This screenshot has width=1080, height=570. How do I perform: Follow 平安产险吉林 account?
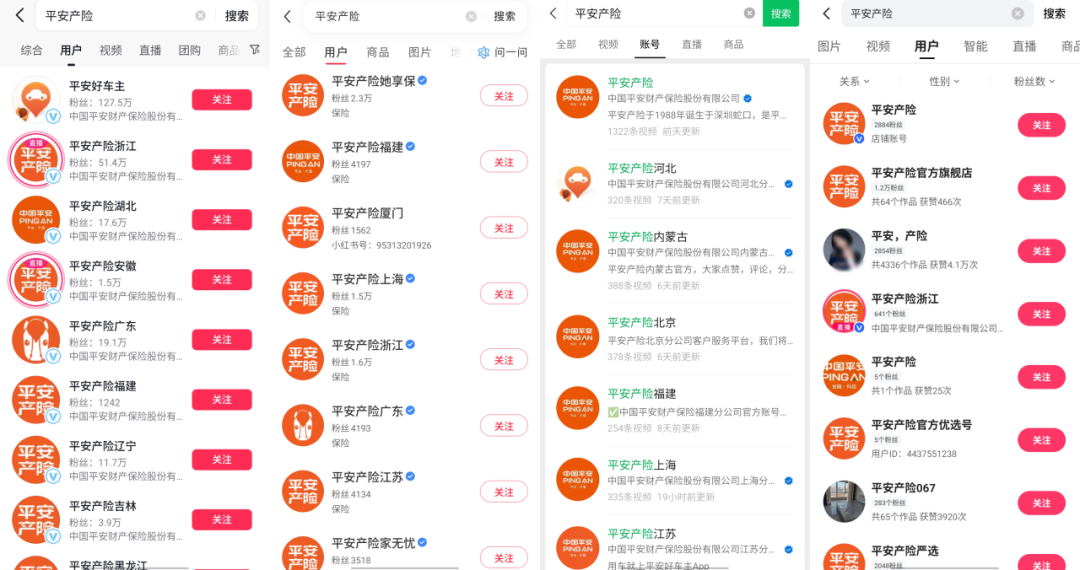222,520
